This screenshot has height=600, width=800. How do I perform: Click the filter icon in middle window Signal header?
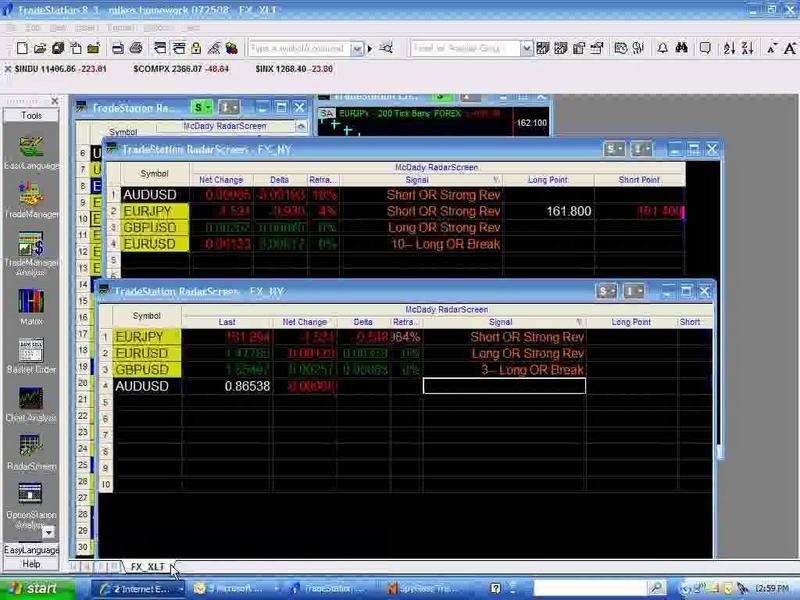coord(496,180)
